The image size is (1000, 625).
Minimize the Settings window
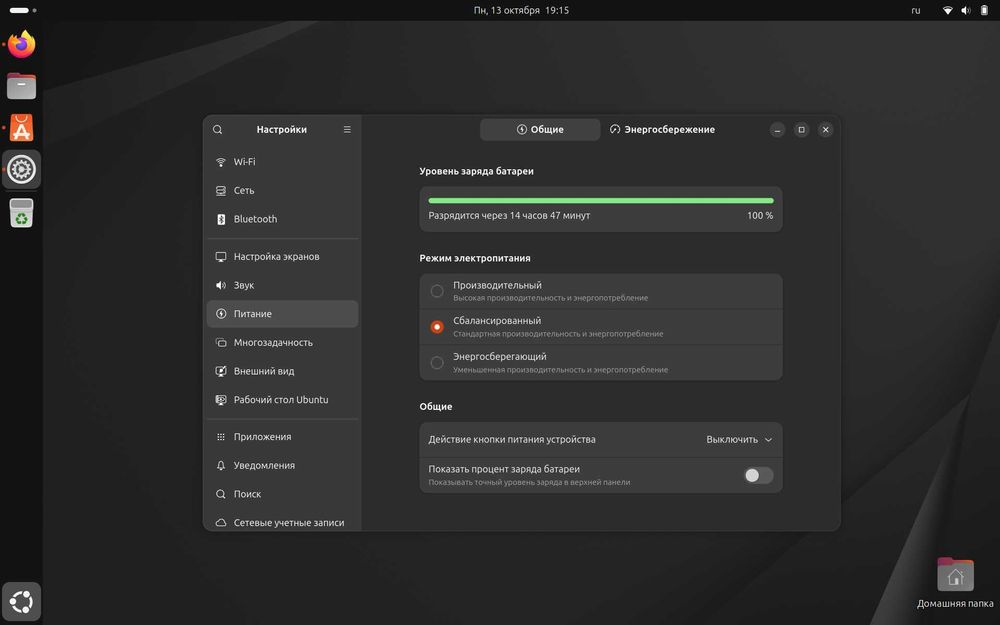coord(777,129)
